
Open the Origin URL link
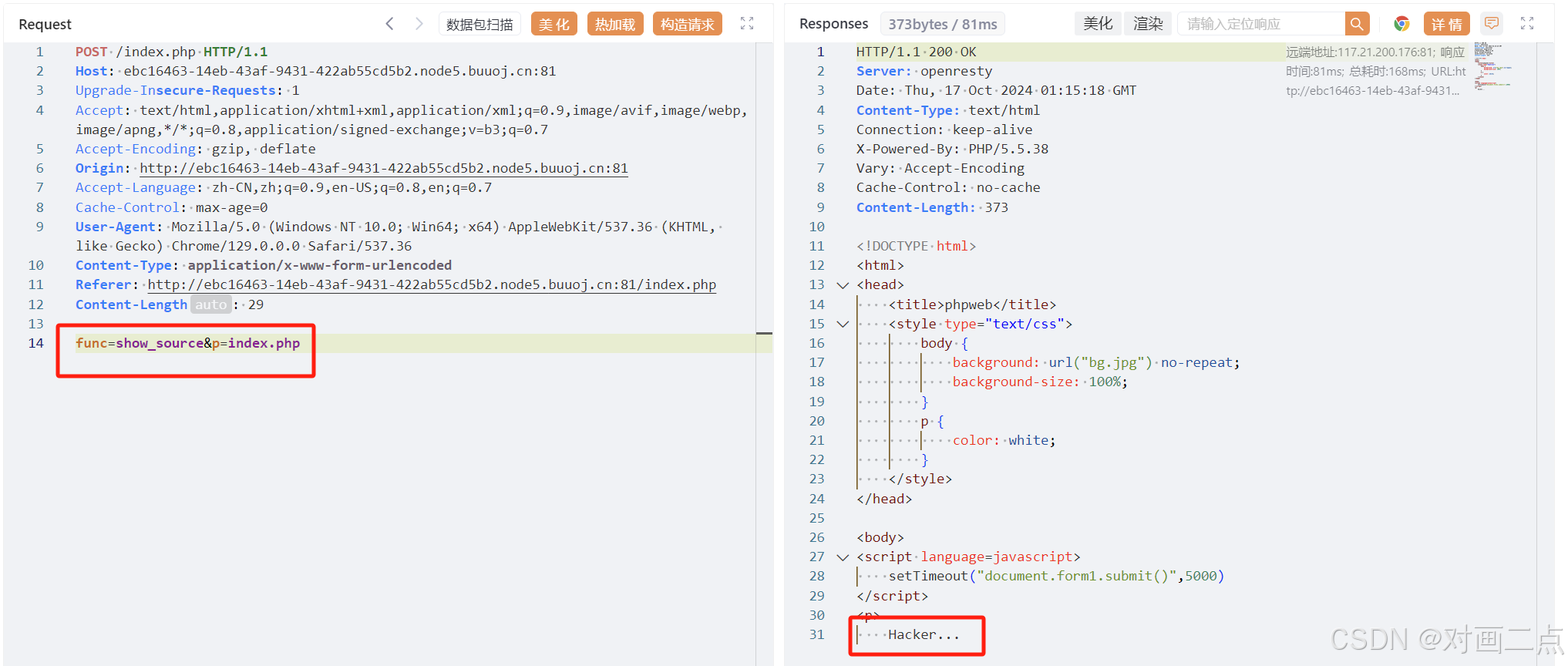(x=384, y=168)
